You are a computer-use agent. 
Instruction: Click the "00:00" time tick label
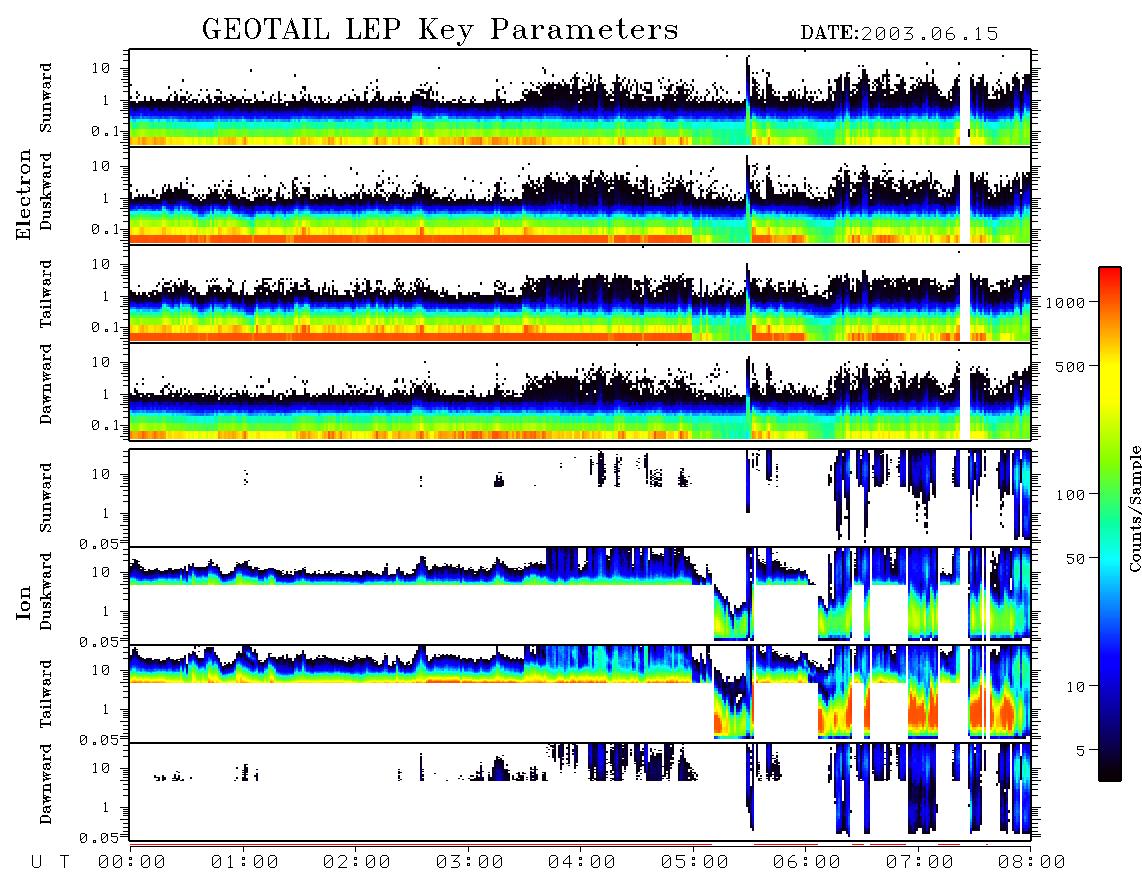pyautogui.click(x=132, y=862)
